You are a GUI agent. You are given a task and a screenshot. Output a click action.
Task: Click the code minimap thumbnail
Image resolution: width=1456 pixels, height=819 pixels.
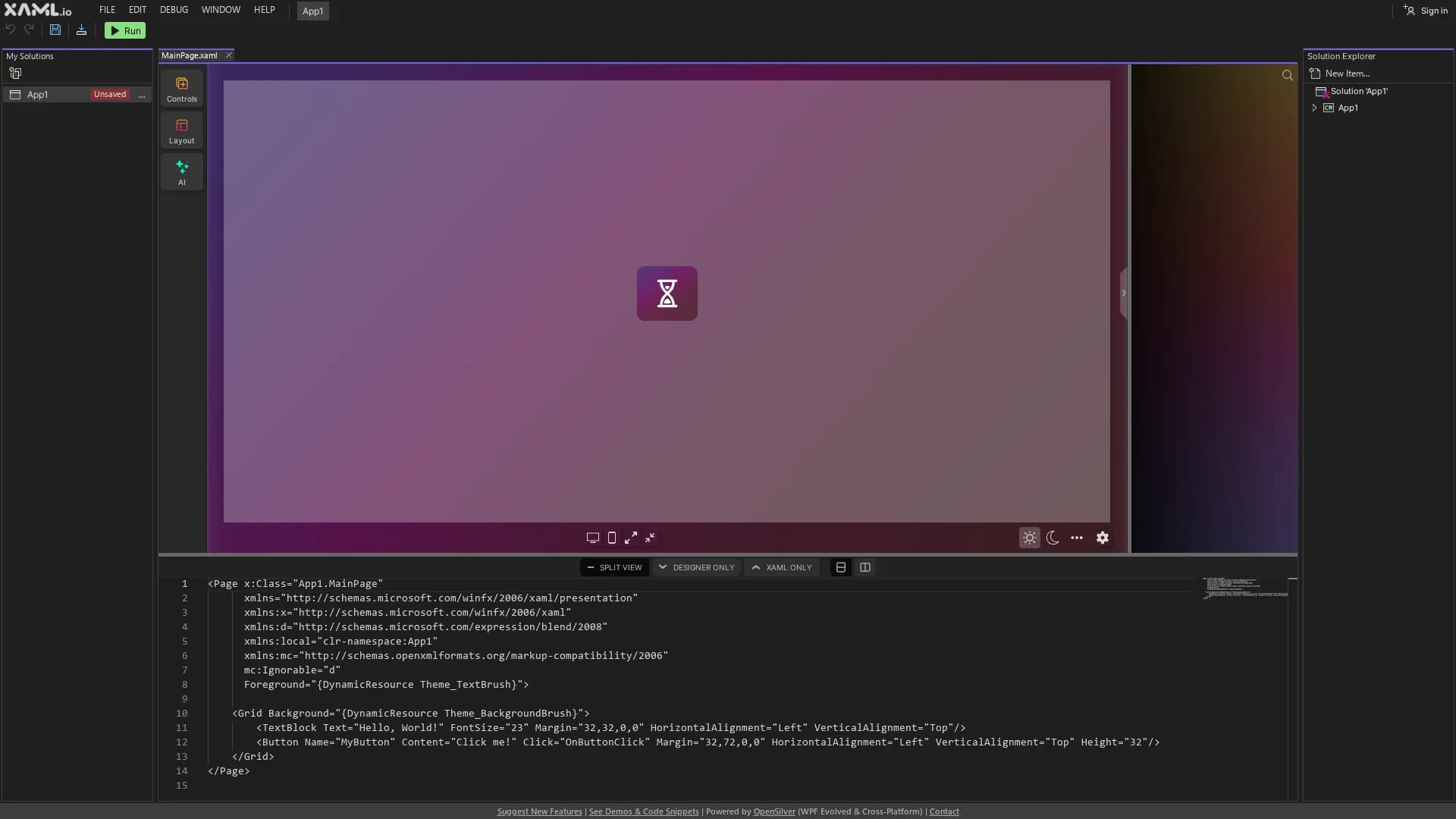point(1245,588)
